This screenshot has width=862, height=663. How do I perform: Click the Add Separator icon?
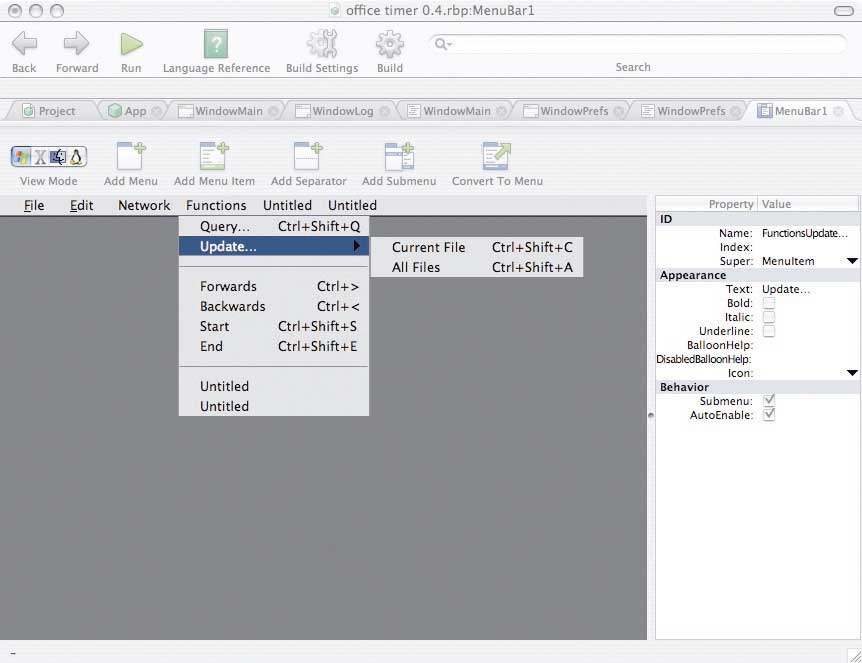pos(308,157)
